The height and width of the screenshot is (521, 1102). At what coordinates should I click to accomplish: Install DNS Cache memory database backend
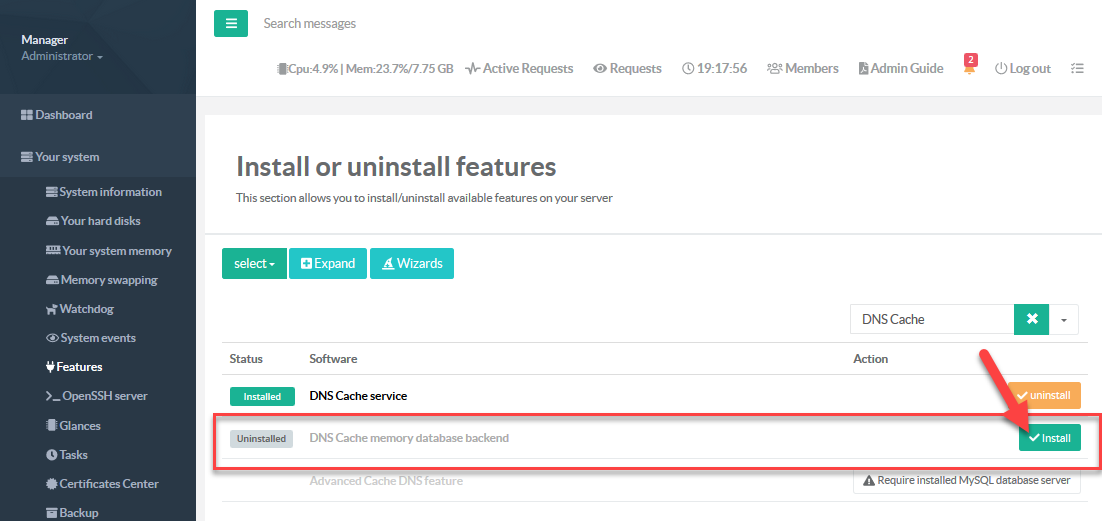tap(1049, 438)
